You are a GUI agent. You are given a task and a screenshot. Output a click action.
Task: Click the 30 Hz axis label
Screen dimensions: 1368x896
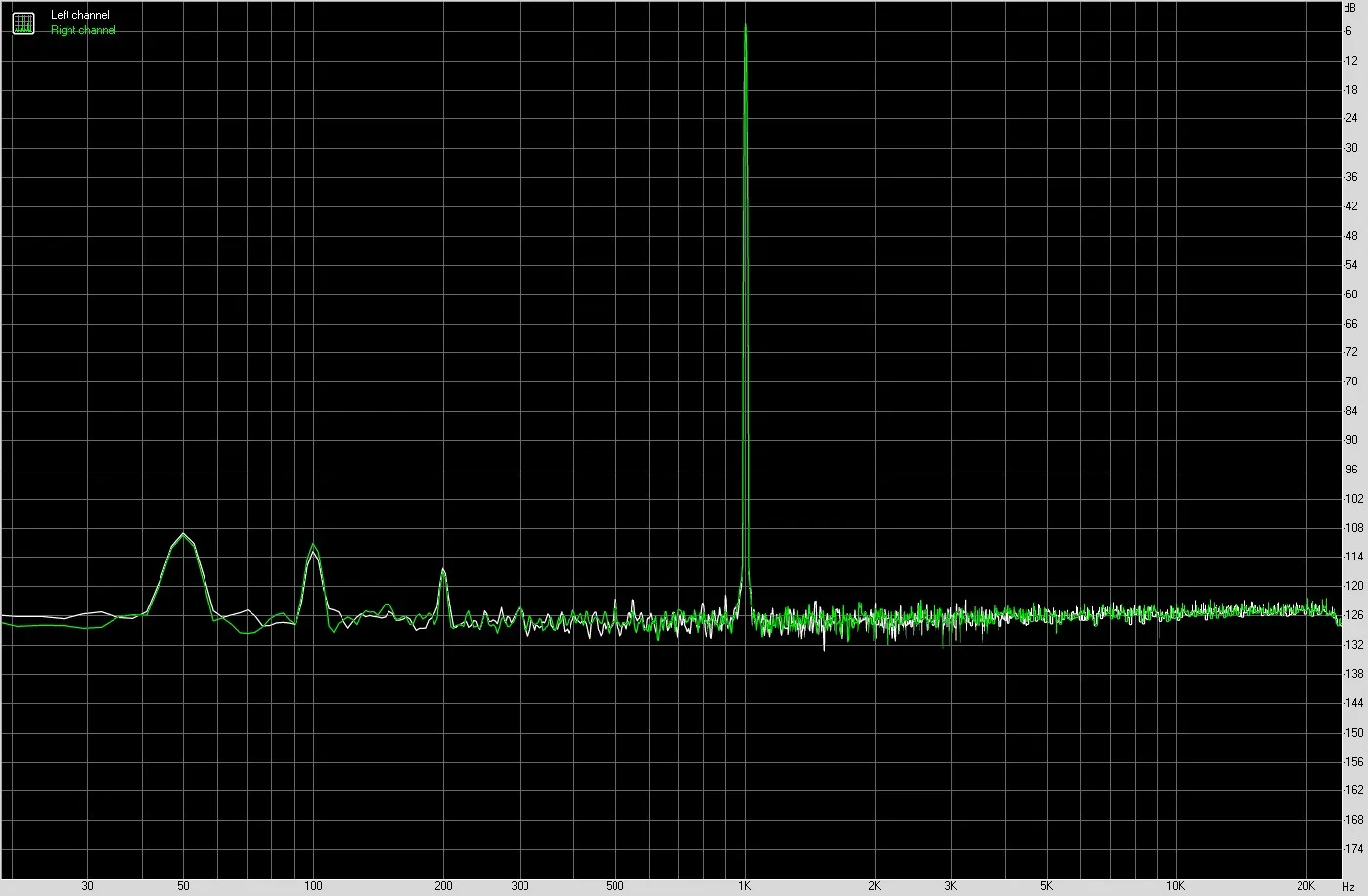click(x=88, y=886)
